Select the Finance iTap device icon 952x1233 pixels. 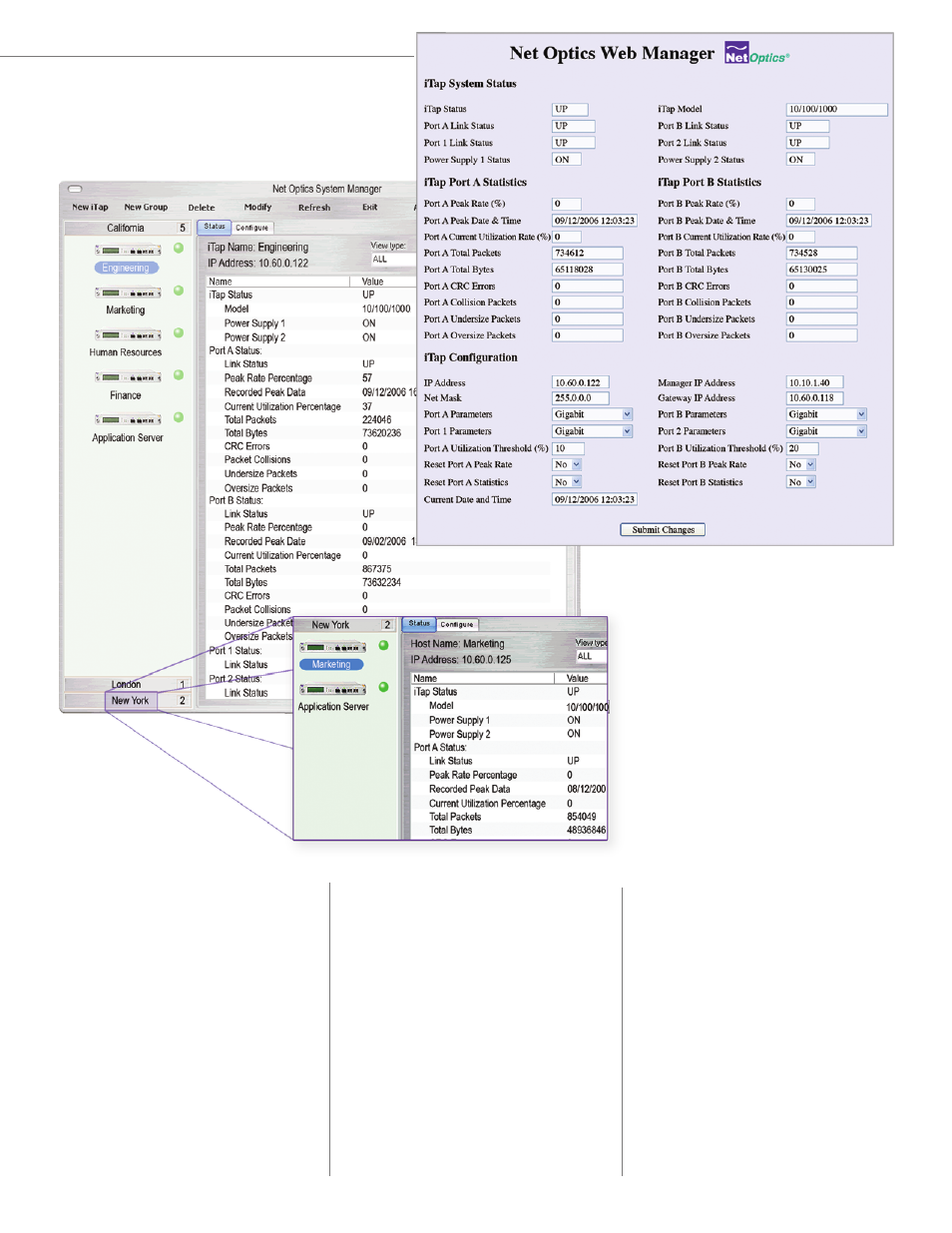[128, 377]
